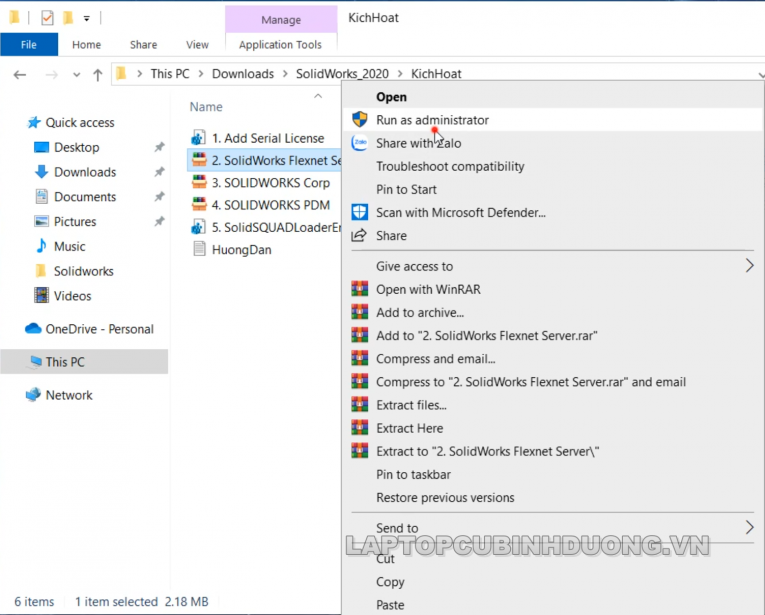Select This PC in navigation pane
Image resolution: width=765 pixels, height=615 pixels.
click(x=84, y=361)
